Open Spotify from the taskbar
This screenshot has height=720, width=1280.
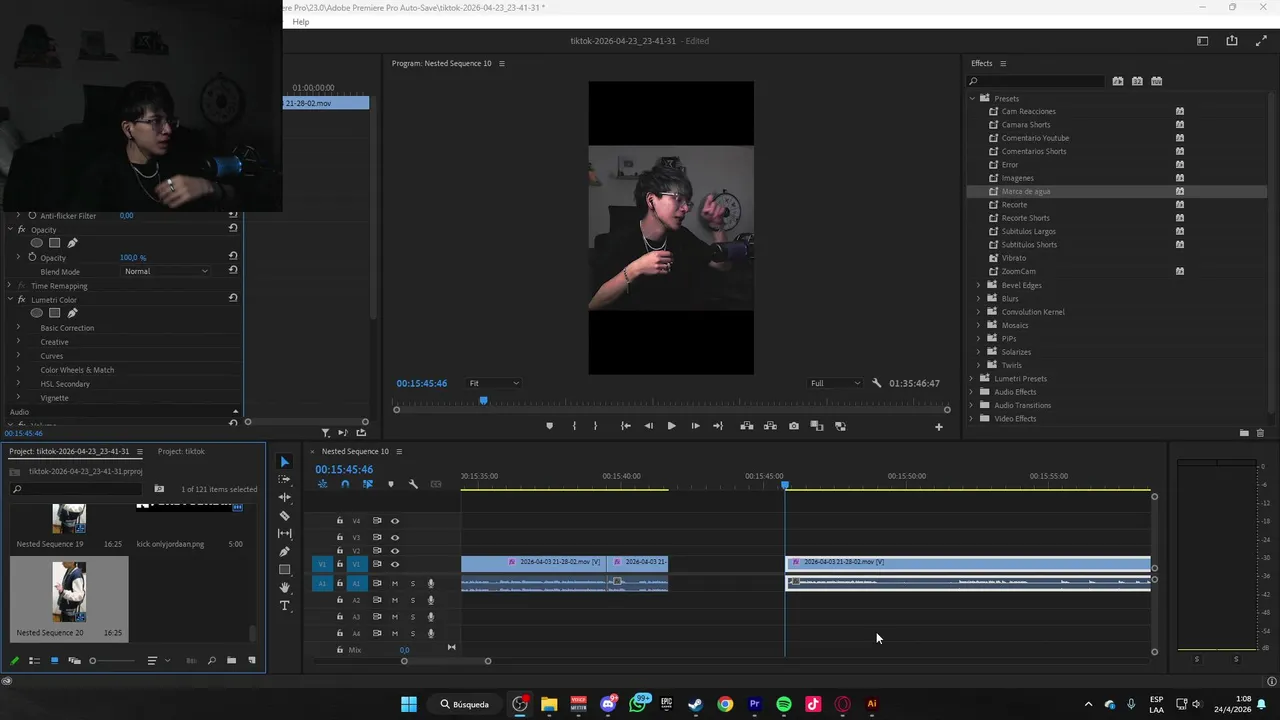click(x=784, y=704)
